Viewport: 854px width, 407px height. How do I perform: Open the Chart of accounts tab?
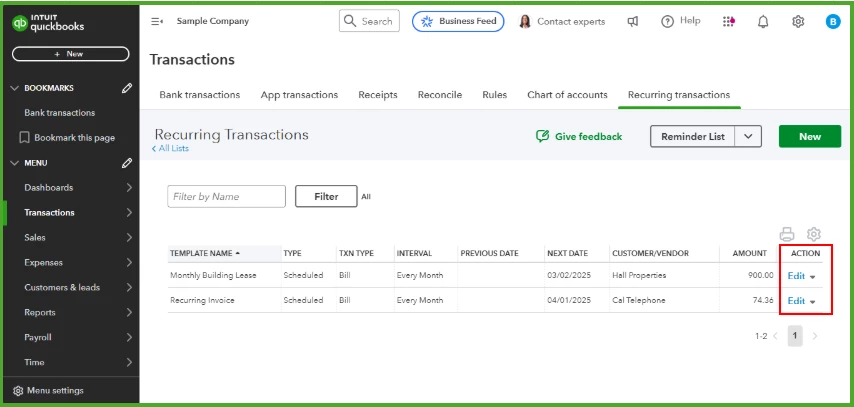tap(567, 95)
